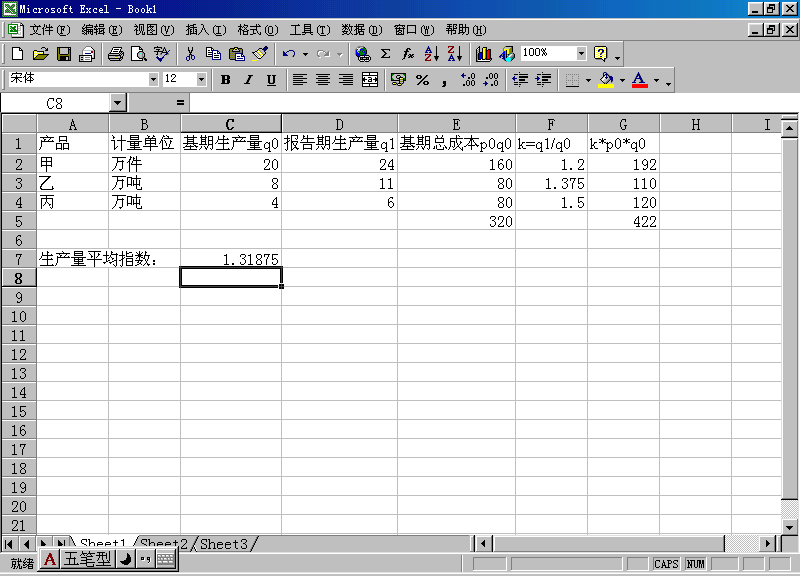The image size is (800, 576).
Task: Expand the Name Box dropdown arrow
Action: click(117, 102)
